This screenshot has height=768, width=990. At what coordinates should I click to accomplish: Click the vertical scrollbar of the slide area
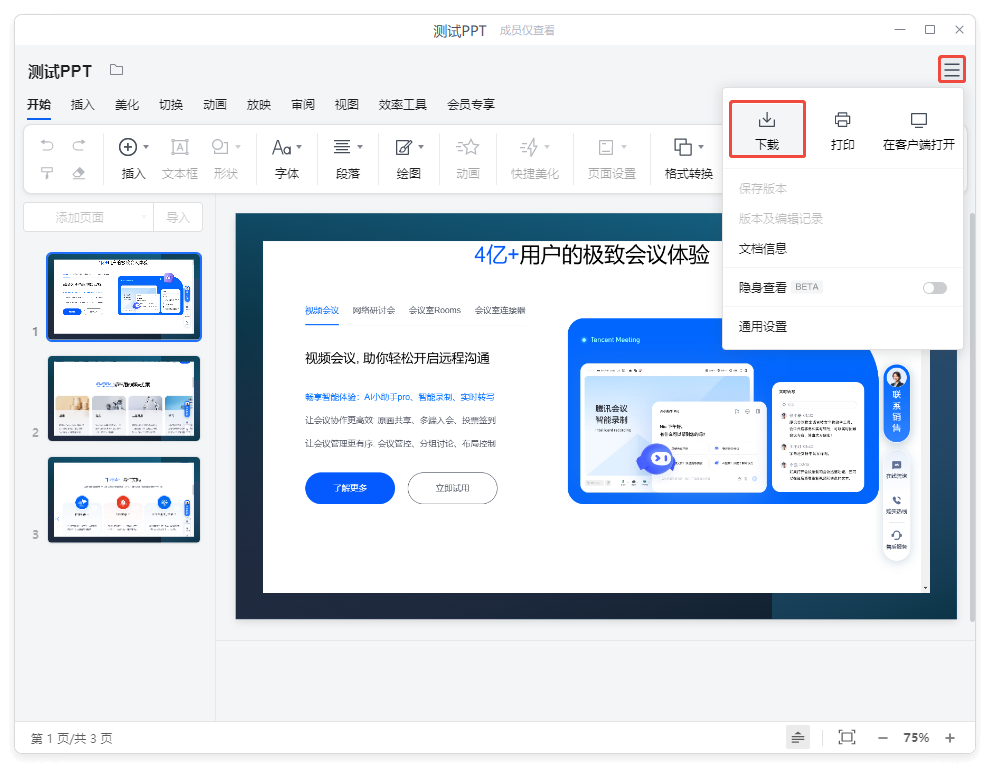coord(972,417)
